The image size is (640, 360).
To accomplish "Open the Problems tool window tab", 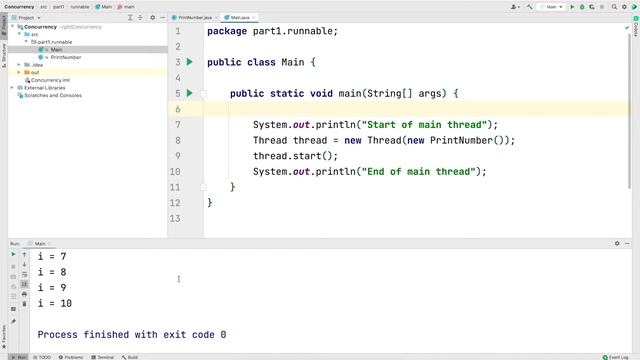I will (x=71, y=357).
